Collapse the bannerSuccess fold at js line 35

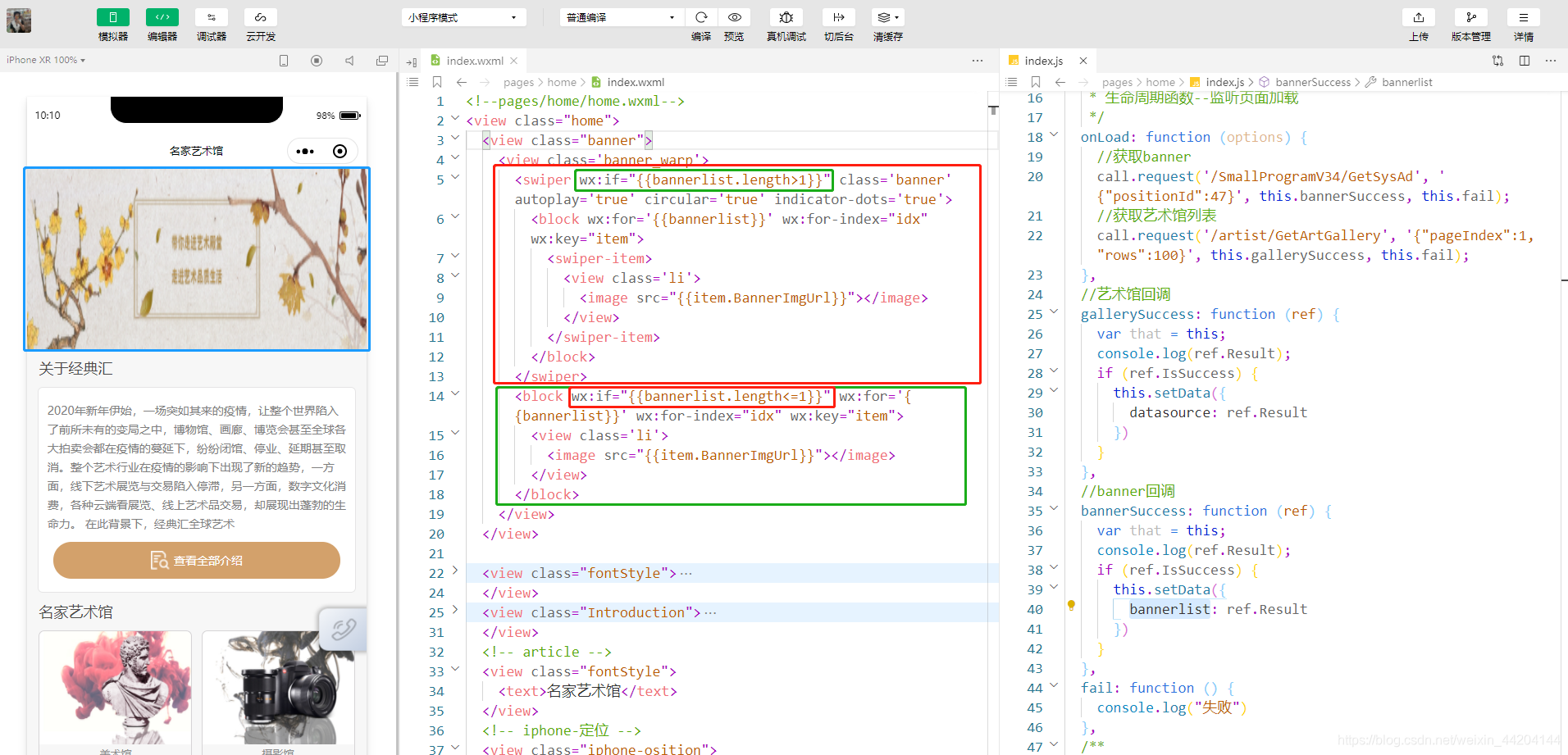click(x=1054, y=509)
